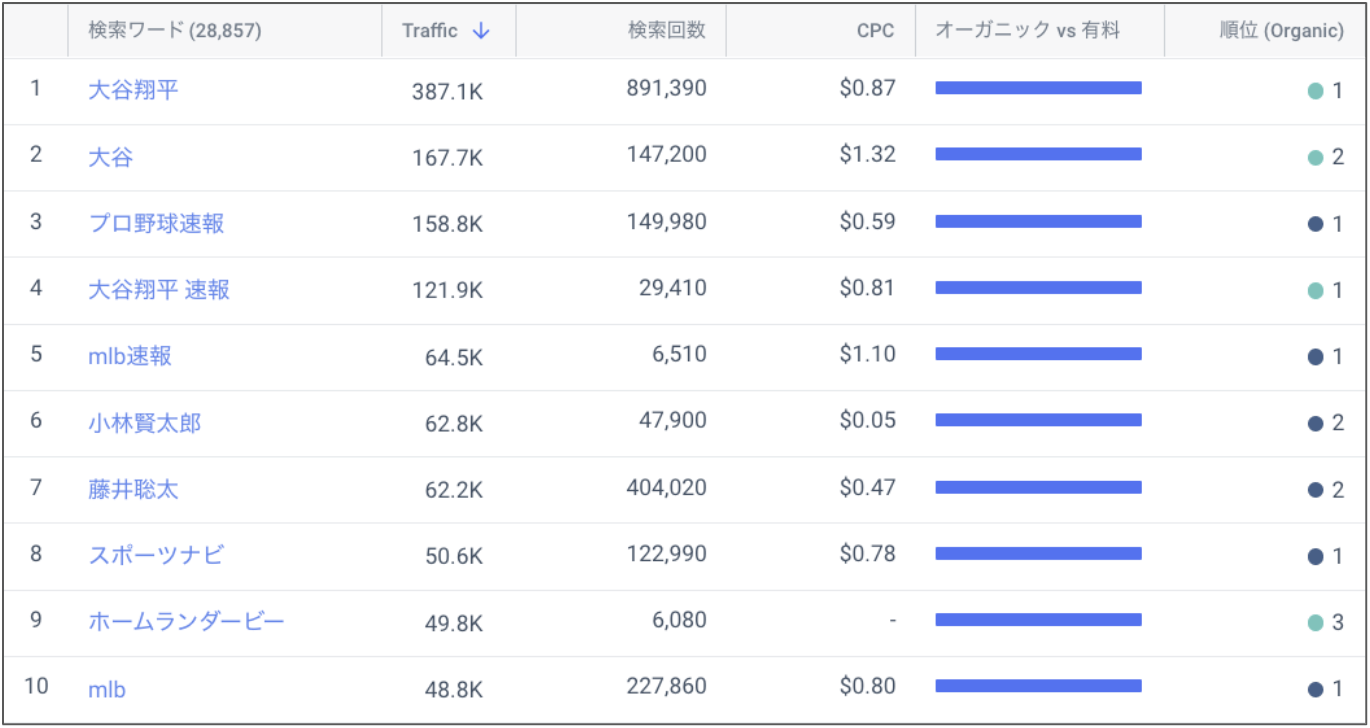Click organic vs paid bar for 藤井聡太

pyautogui.click(x=1038, y=487)
